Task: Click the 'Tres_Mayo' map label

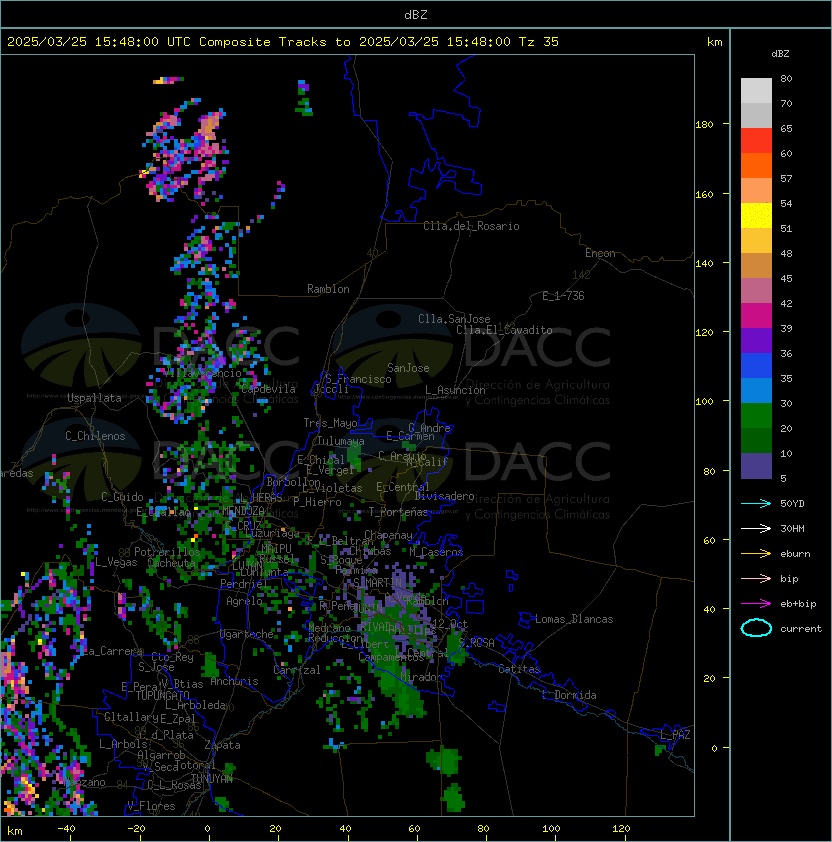Action: coord(330,423)
